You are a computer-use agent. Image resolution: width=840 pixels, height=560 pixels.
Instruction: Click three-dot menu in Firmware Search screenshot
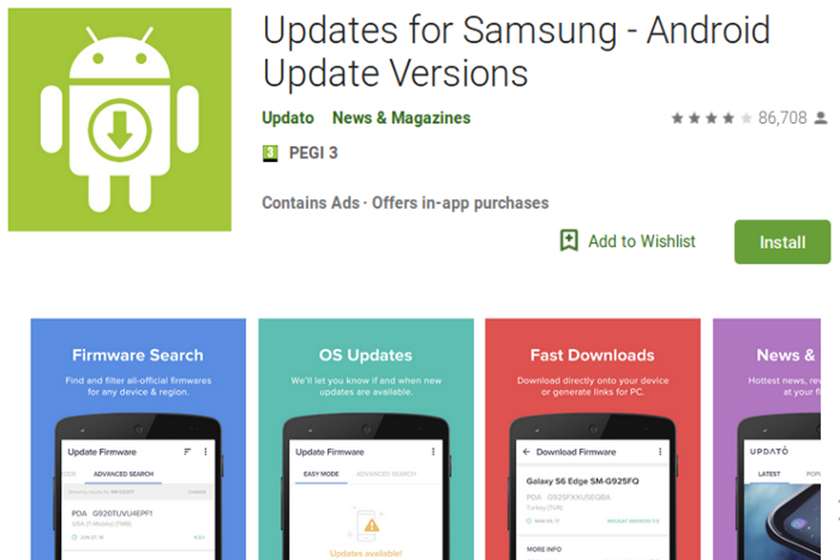click(206, 452)
